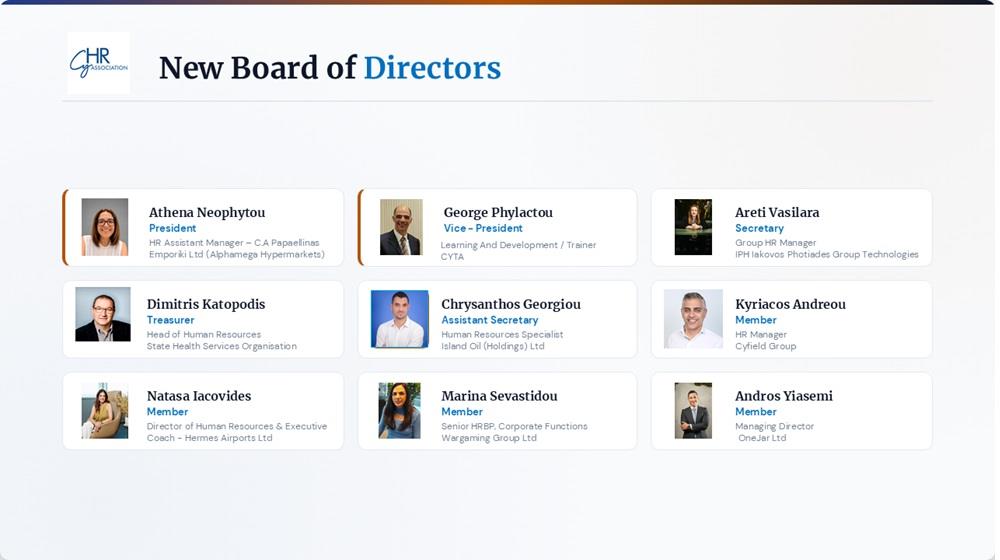Click the CyHR Association logo
This screenshot has height=560, width=1000.
99,63
